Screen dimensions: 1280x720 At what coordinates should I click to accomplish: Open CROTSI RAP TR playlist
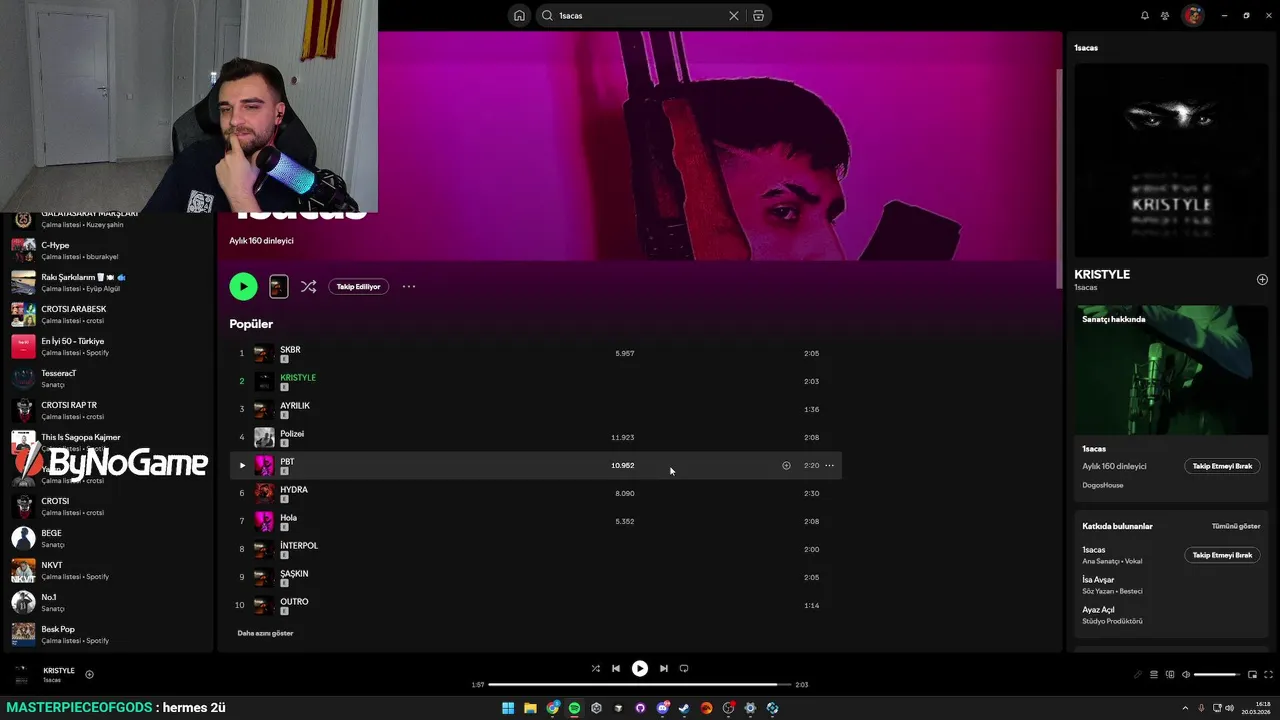[x=110, y=410]
